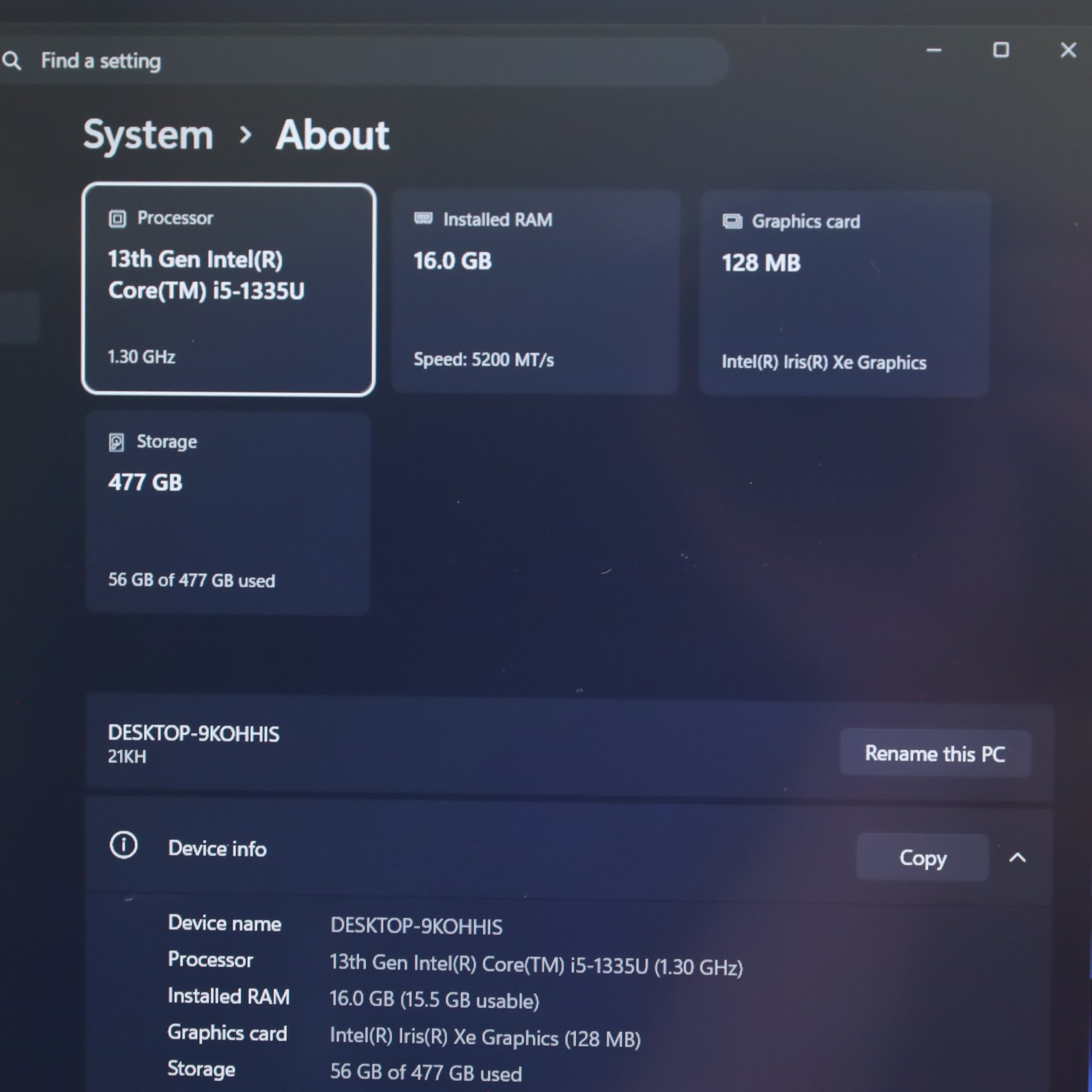Click the 1.30 GHz processor speed text
The image size is (1092, 1092).
click(141, 356)
